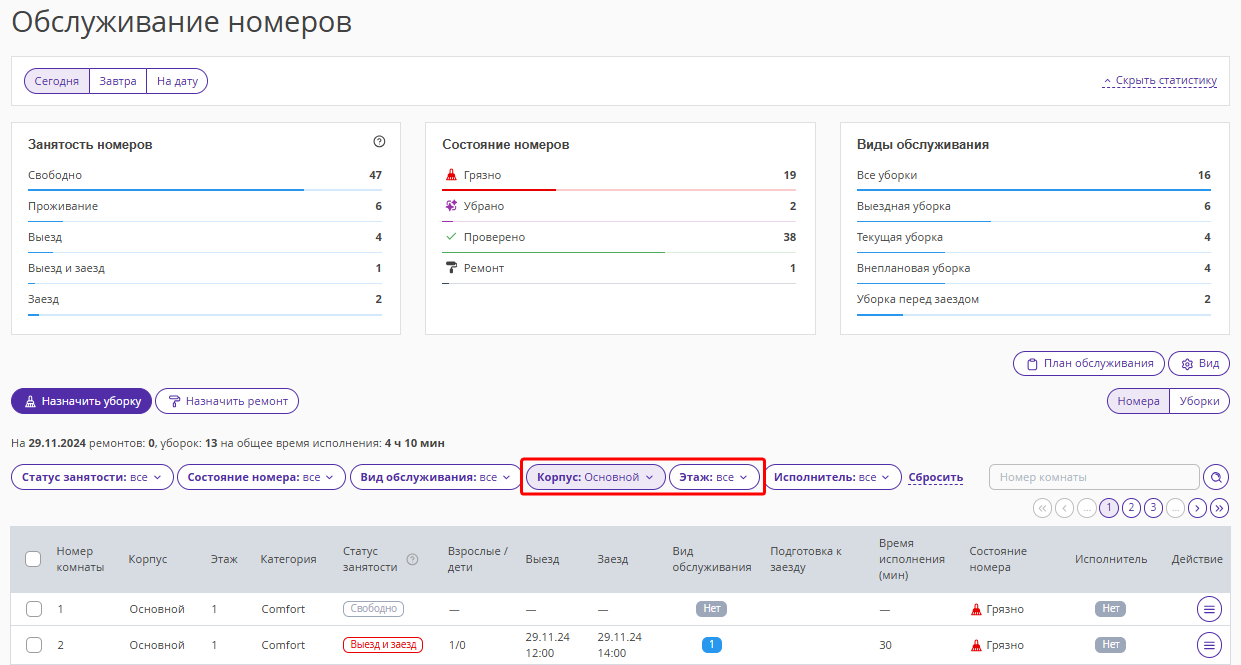Go to the last page arrow icon
Image resolution: width=1241 pixels, height=665 pixels.
[1219, 508]
